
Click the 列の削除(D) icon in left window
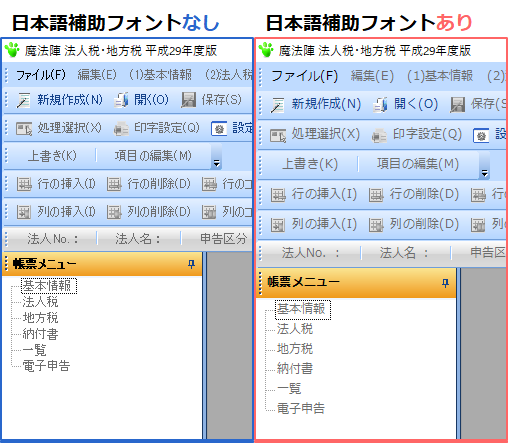point(114,212)
